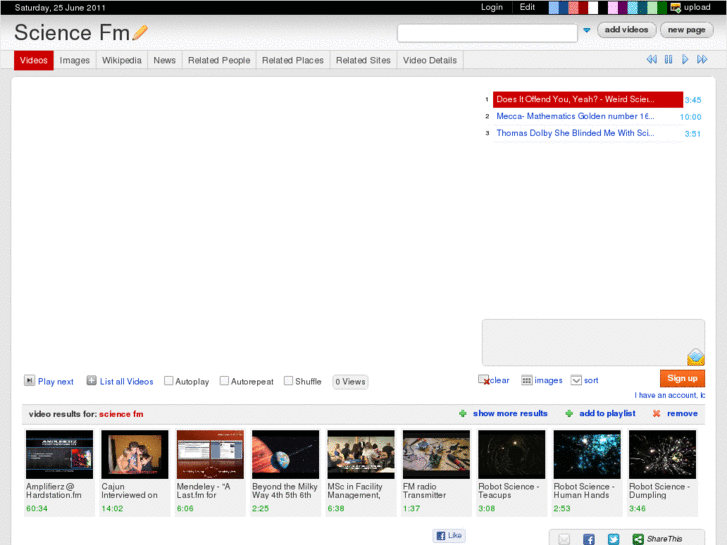Click the remove link
This screenshot has width=727, height=545.
[682, 413]
